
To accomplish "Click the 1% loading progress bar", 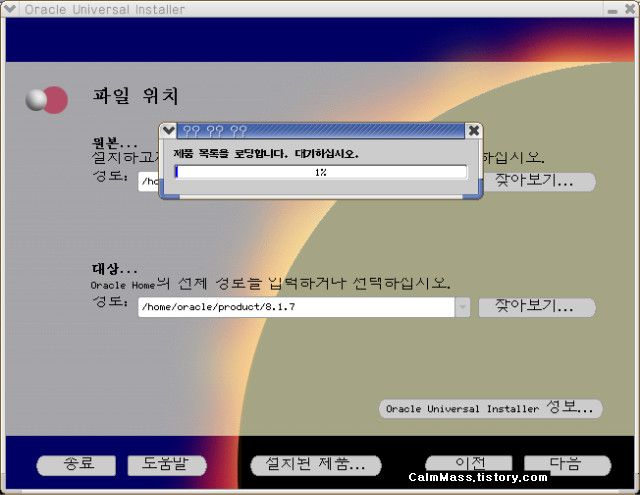I will pos(321,172).
